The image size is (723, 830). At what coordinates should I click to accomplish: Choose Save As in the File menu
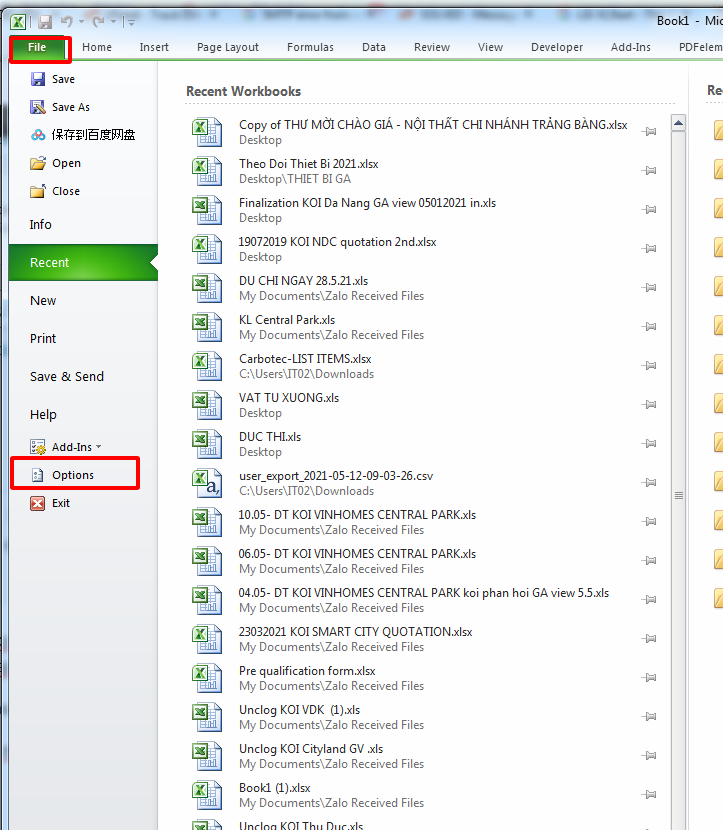coord(60,107)
